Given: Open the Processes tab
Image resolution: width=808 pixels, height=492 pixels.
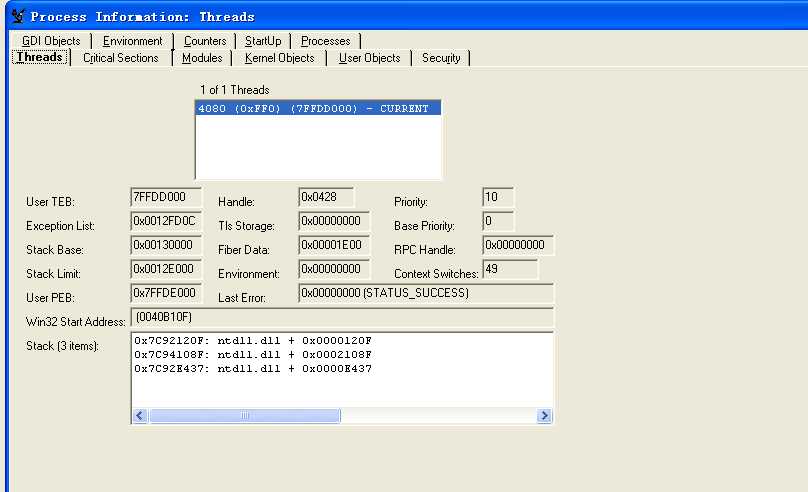Looking at the screenshot, I should [x=325, y=41].
